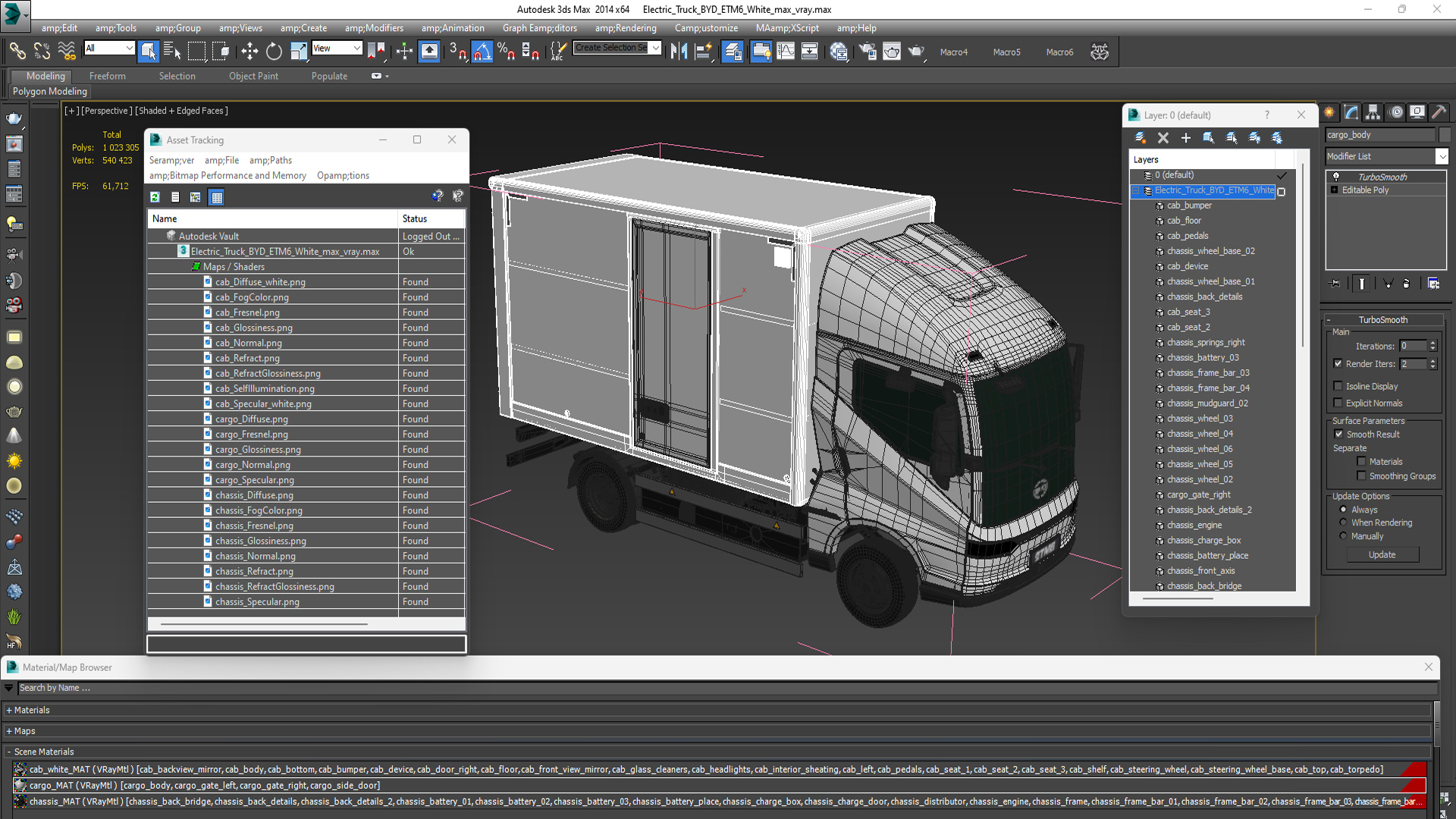Viewport: 1456px width, 819px height.
Task: Open the Animation menu
Action: point(453,28)
